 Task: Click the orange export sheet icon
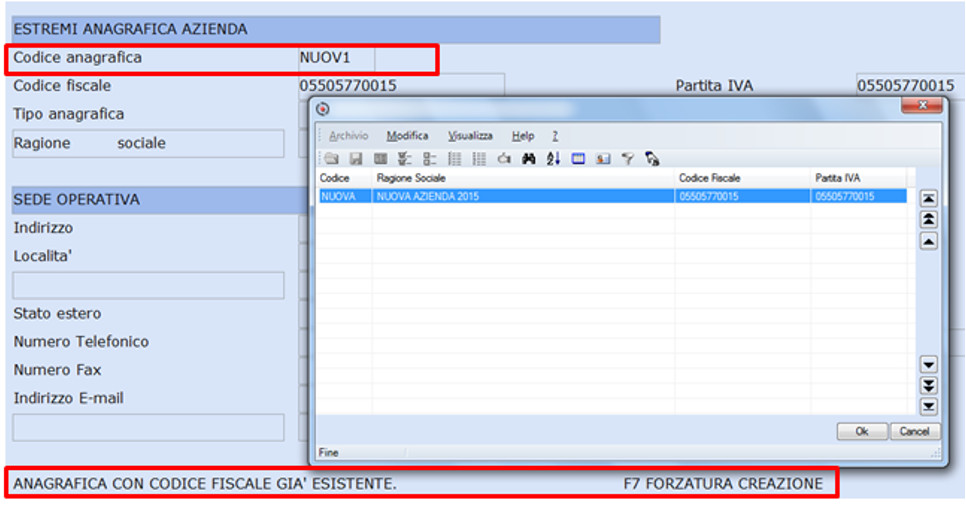603,159
